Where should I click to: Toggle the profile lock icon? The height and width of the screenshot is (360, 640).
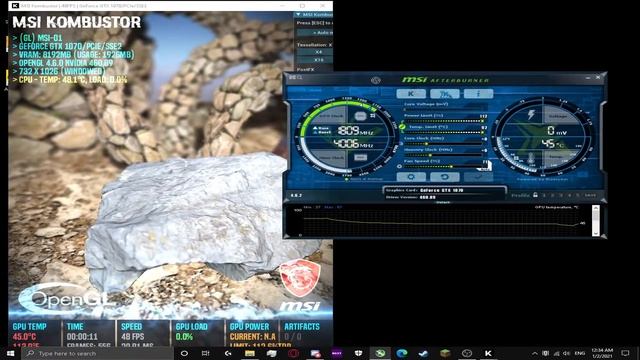[535, 195]
